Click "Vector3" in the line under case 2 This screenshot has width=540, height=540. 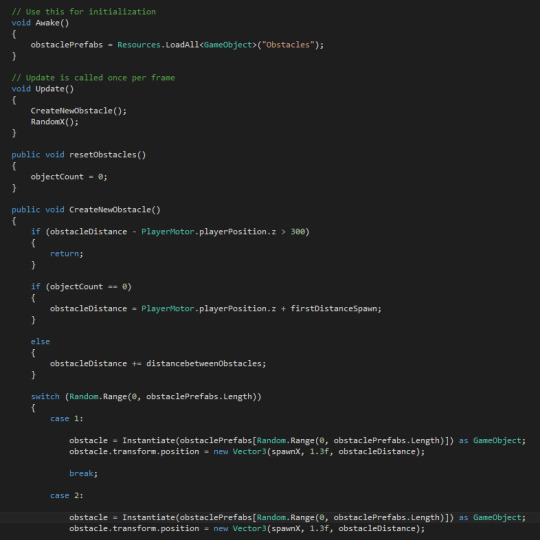pyautogui.click(x=250, y=528)
